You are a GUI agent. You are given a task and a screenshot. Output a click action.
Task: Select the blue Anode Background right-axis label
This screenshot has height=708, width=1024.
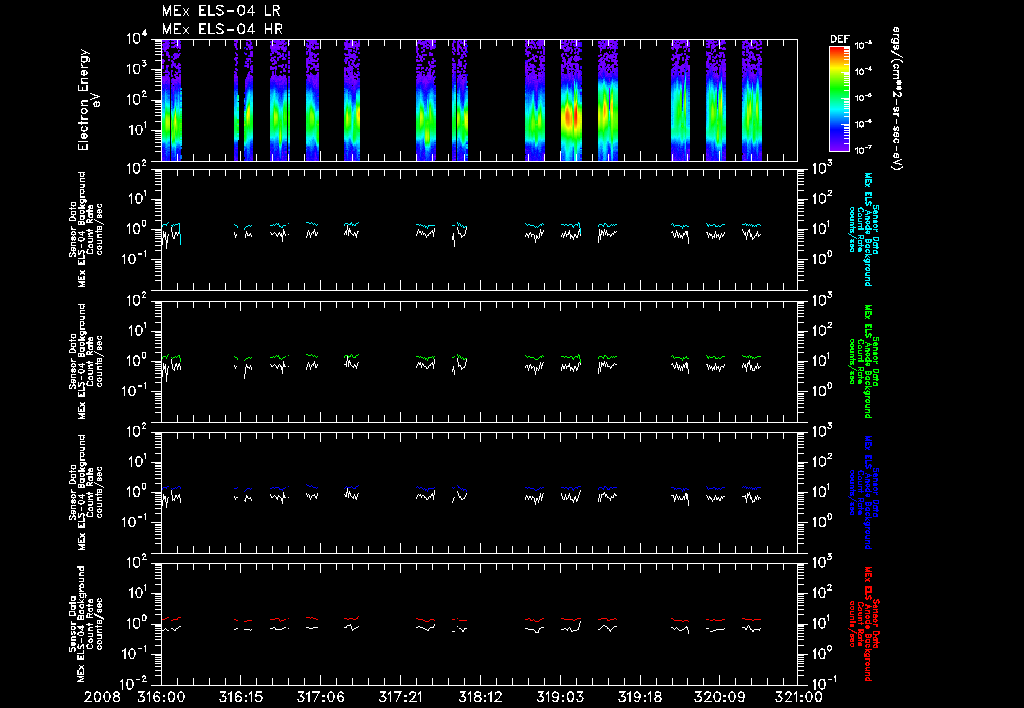pos(863,492)
